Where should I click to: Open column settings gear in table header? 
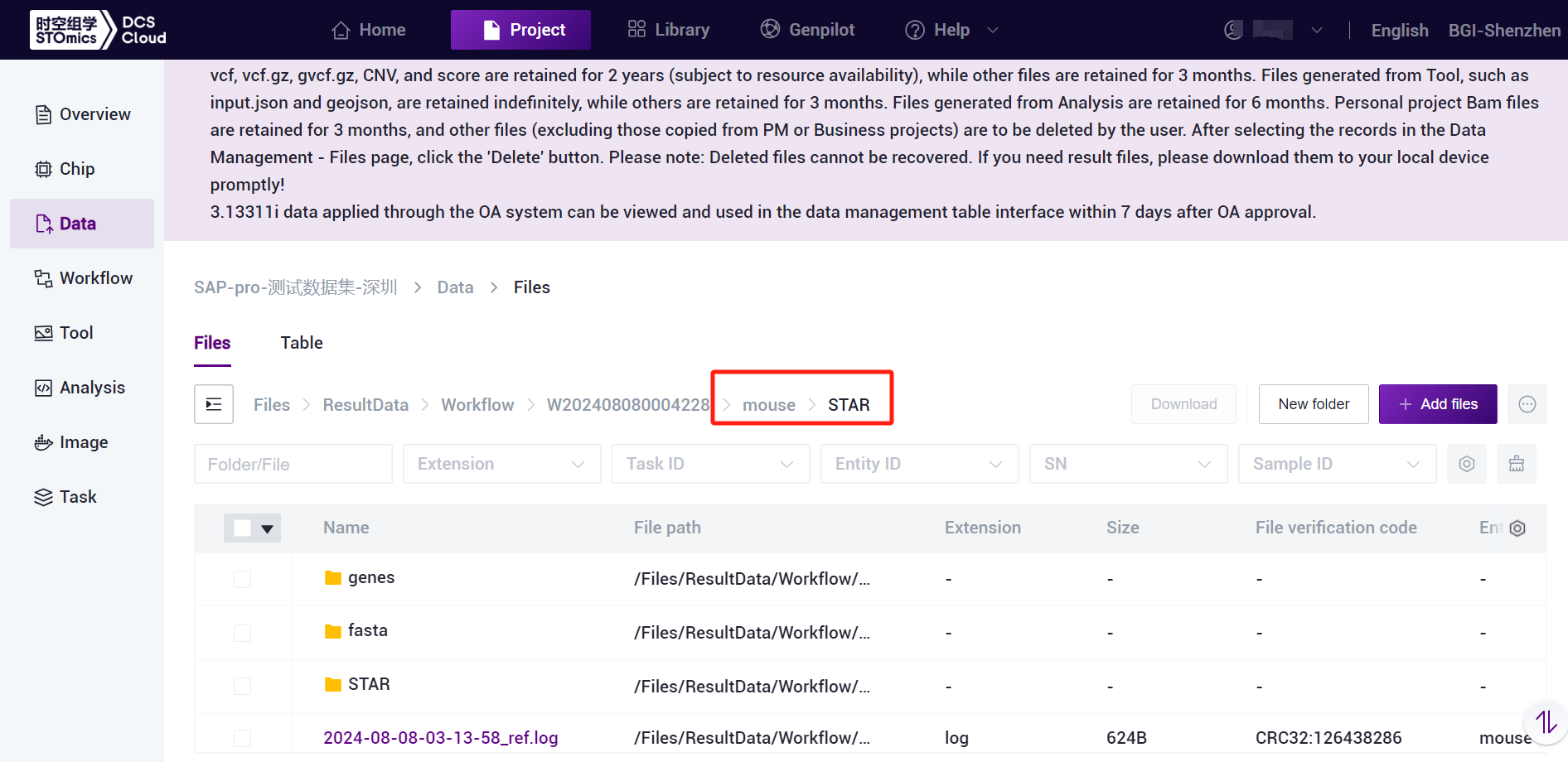pos(1517,528)
